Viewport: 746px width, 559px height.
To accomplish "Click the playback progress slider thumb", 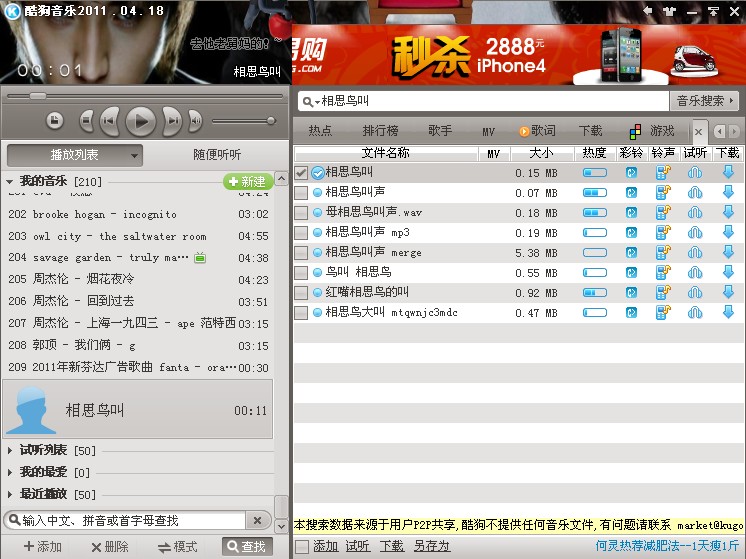I will point(38,96).
